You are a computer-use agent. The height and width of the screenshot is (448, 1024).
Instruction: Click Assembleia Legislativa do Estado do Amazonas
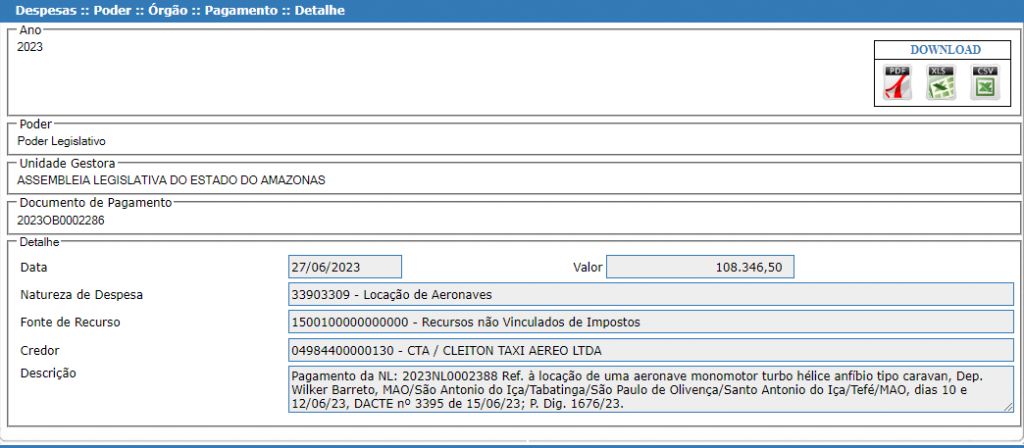(x=171, y=180)
